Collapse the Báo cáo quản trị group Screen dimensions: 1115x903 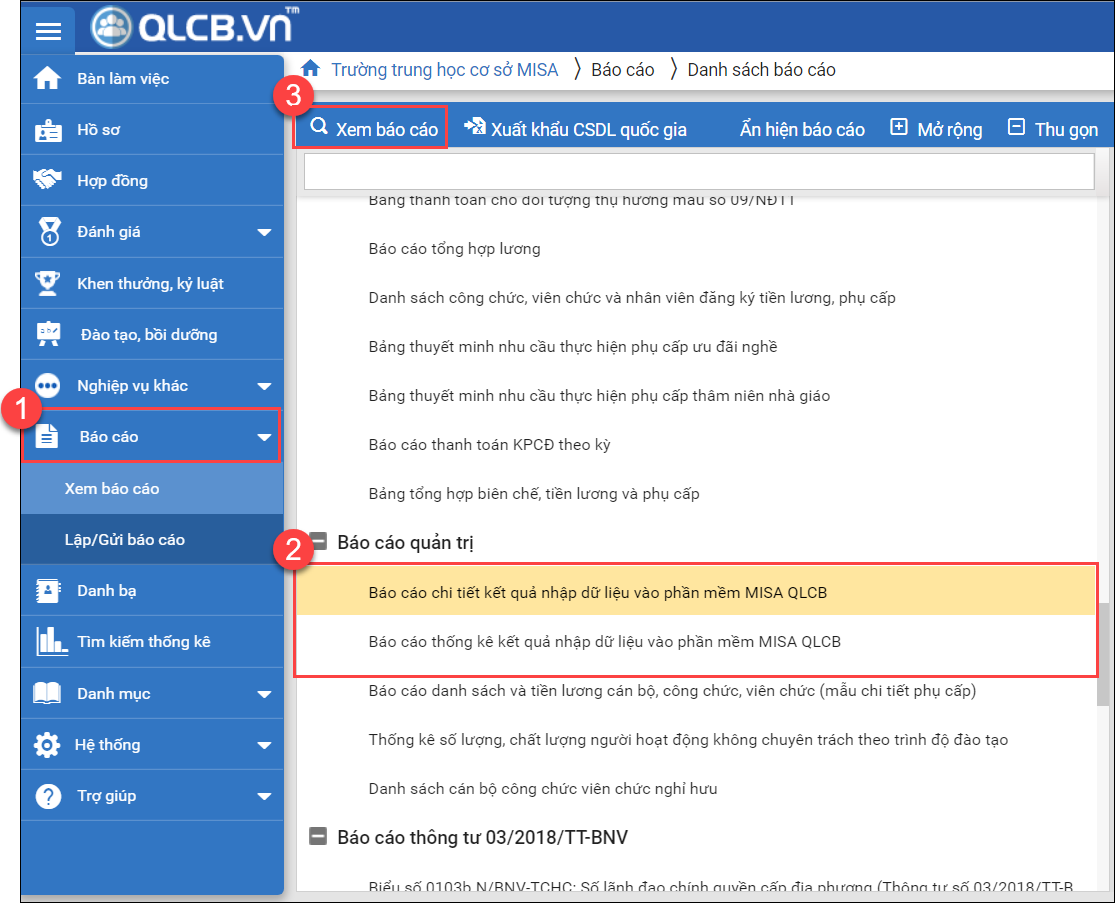[318, 543]
